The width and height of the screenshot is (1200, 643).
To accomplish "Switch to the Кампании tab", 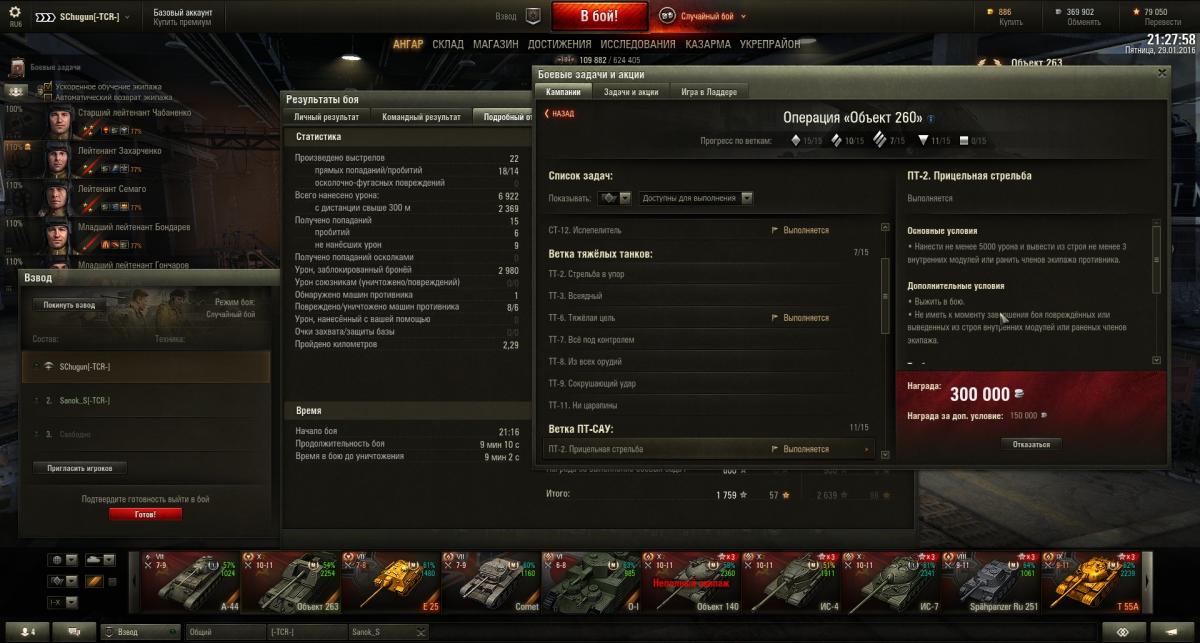I will click(564, 91).
